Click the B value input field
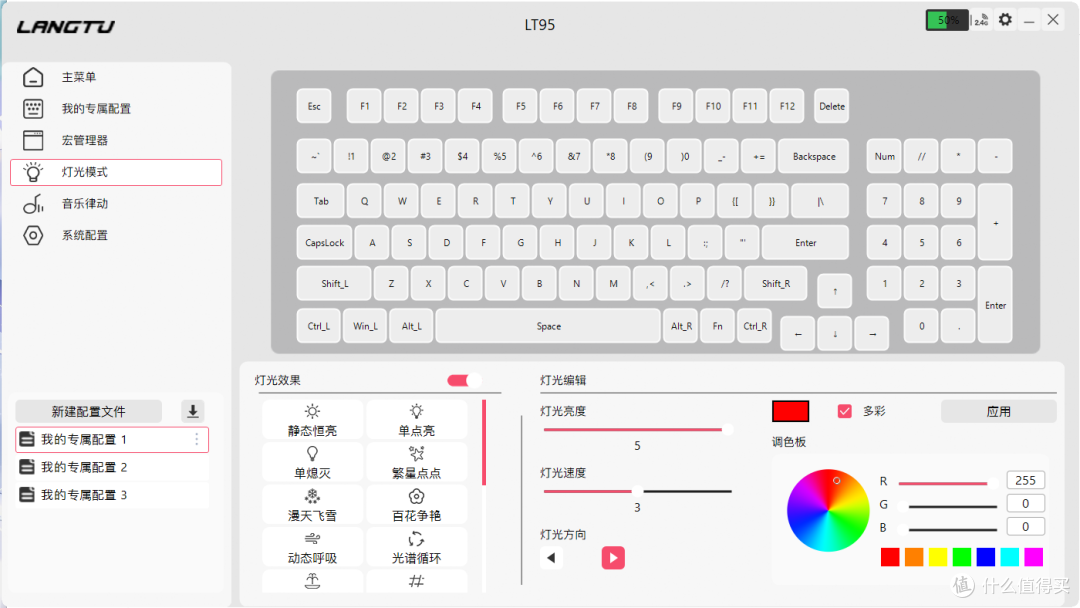Screen dimensions: 1080x608 [1025, 527]
